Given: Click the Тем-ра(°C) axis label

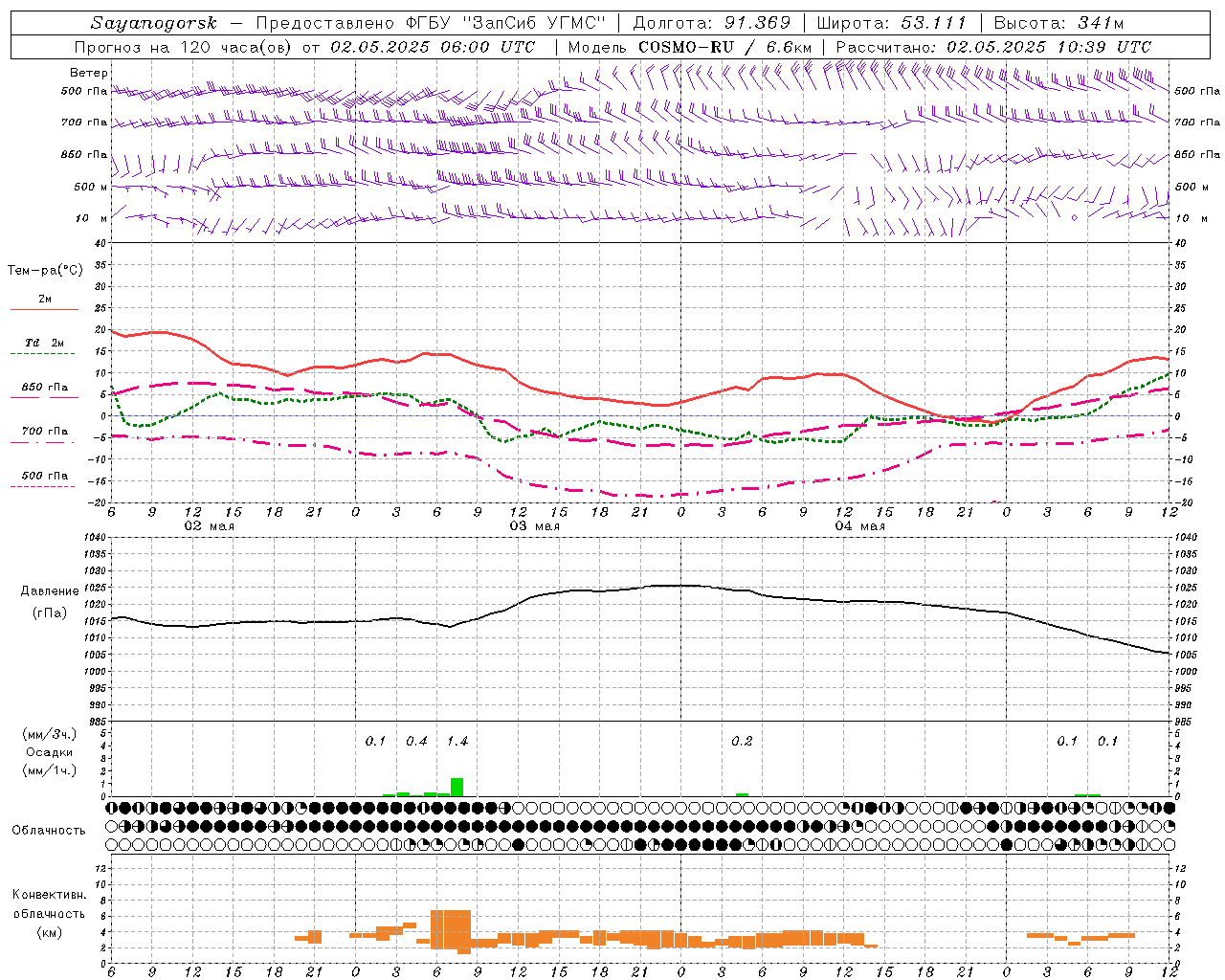Looking at the screenshot, I should [45, 271].
